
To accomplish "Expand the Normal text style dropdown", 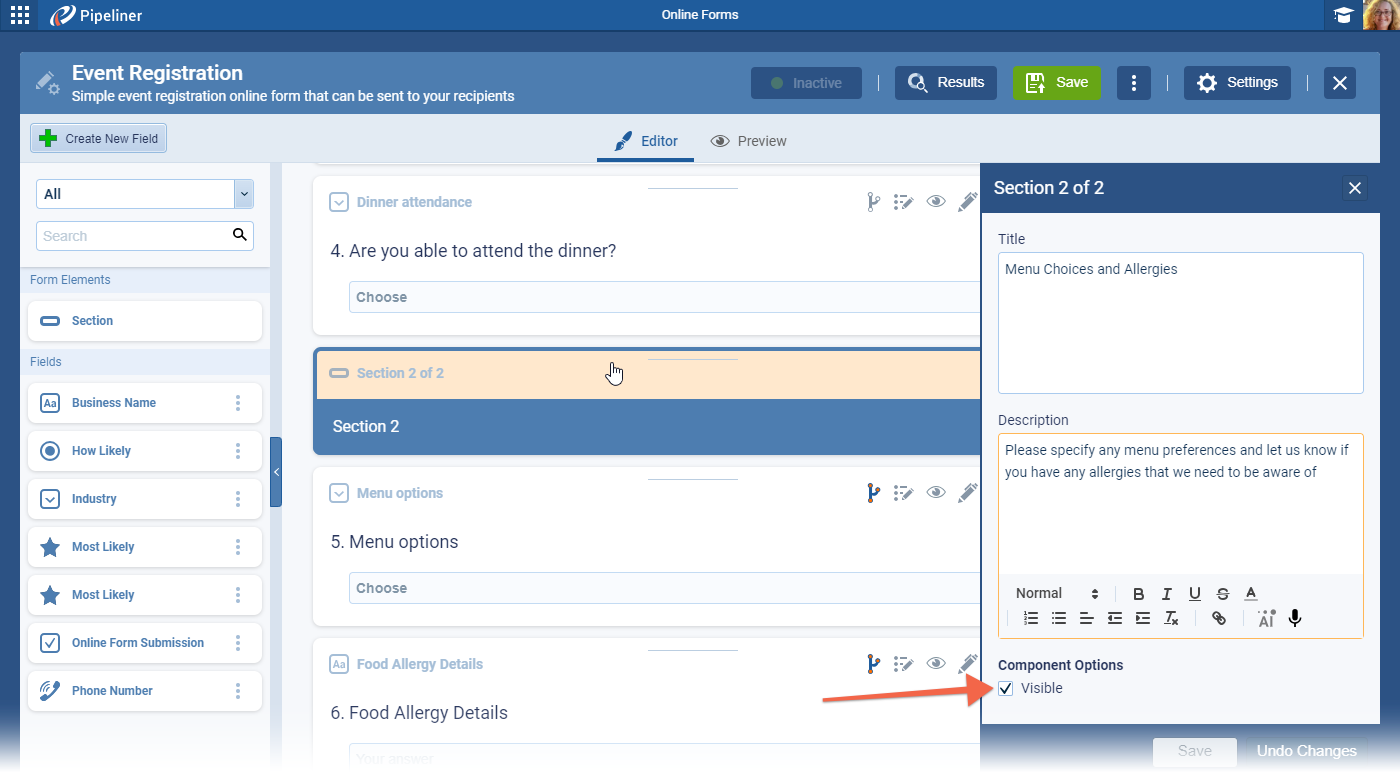I will coord(1057,594).
